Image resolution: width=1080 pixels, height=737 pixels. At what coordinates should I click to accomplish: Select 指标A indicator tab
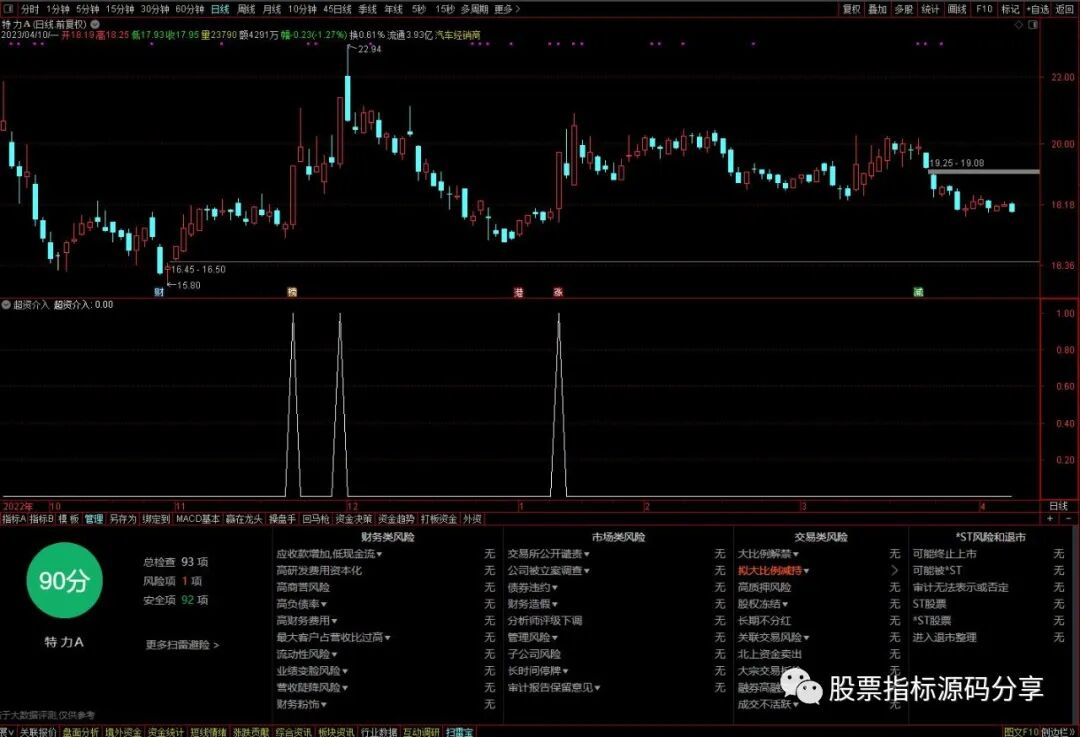[14, 519]
